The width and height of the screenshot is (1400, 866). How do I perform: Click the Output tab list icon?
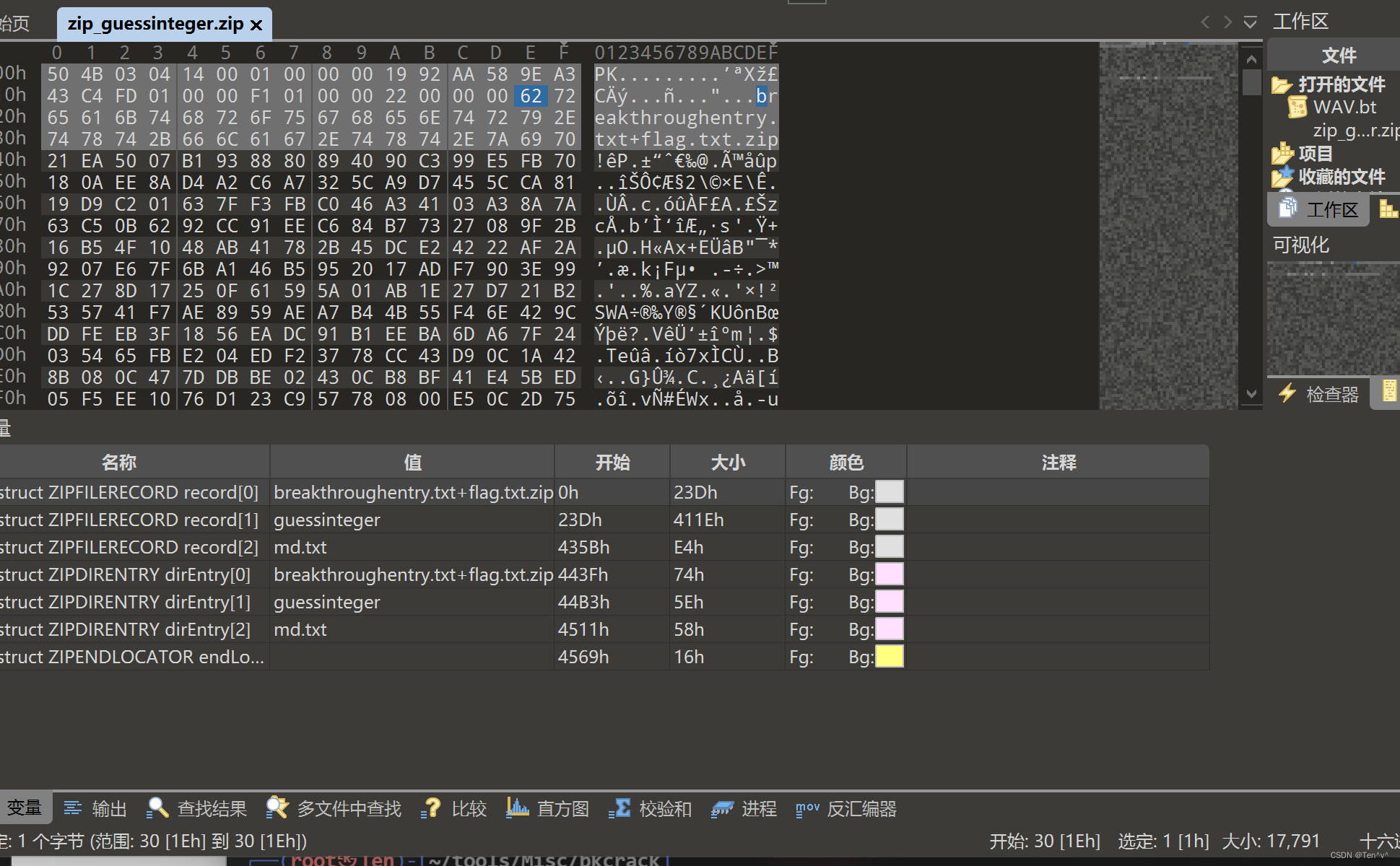tap(73, 808)
